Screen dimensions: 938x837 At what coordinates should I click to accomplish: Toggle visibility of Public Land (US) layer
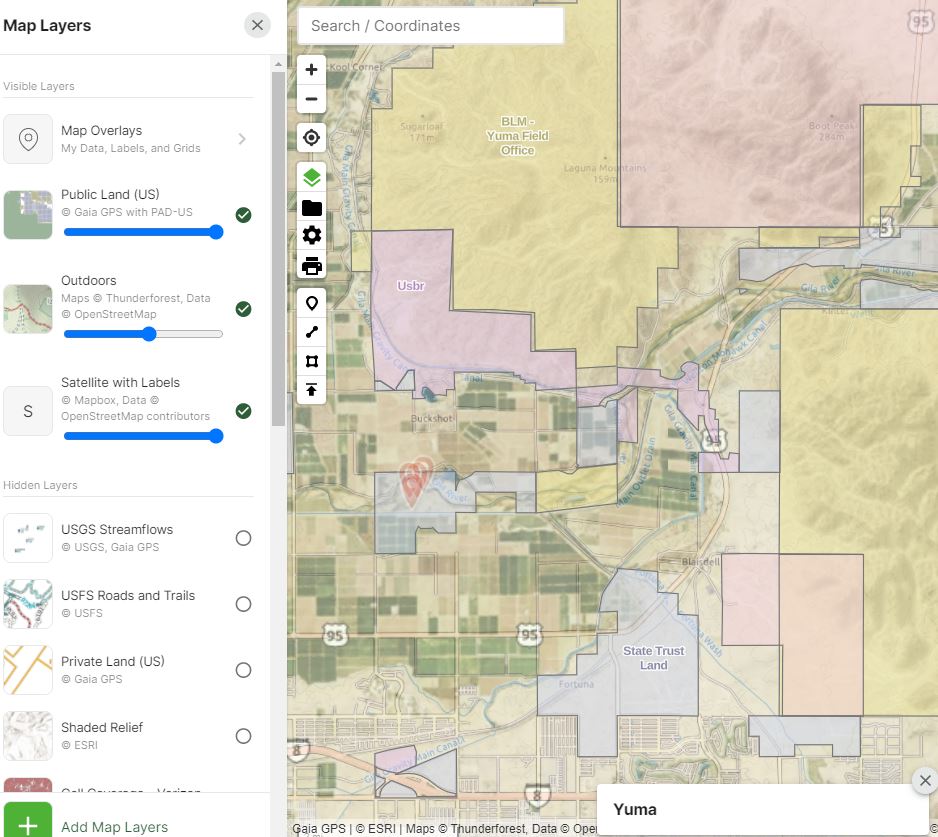pos(243,214)
